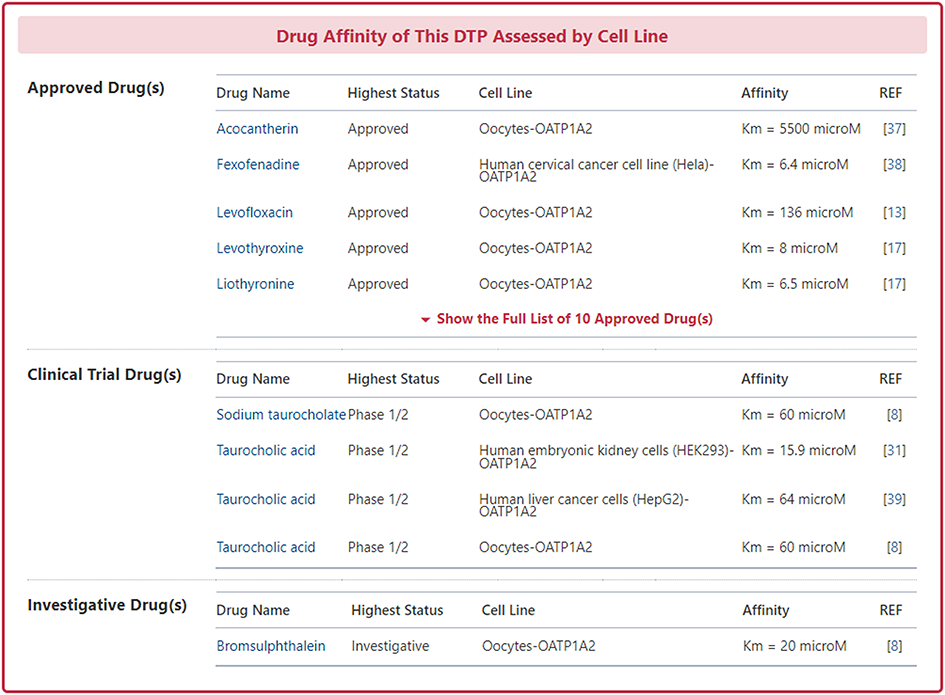Open the Liothyronine drug entry
The width and height of the screenshot is (945, 695).
pos(255,284)
